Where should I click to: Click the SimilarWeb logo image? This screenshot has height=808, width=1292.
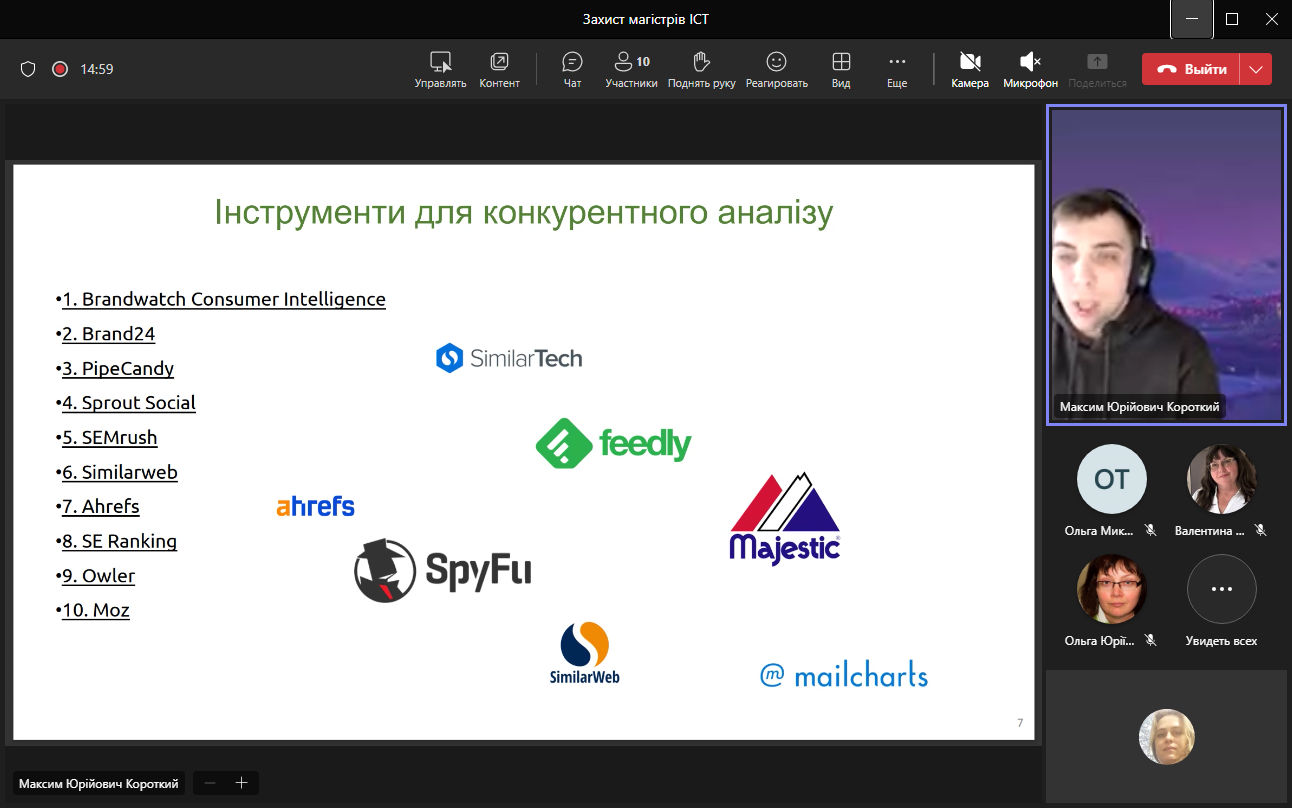point(585,654)
